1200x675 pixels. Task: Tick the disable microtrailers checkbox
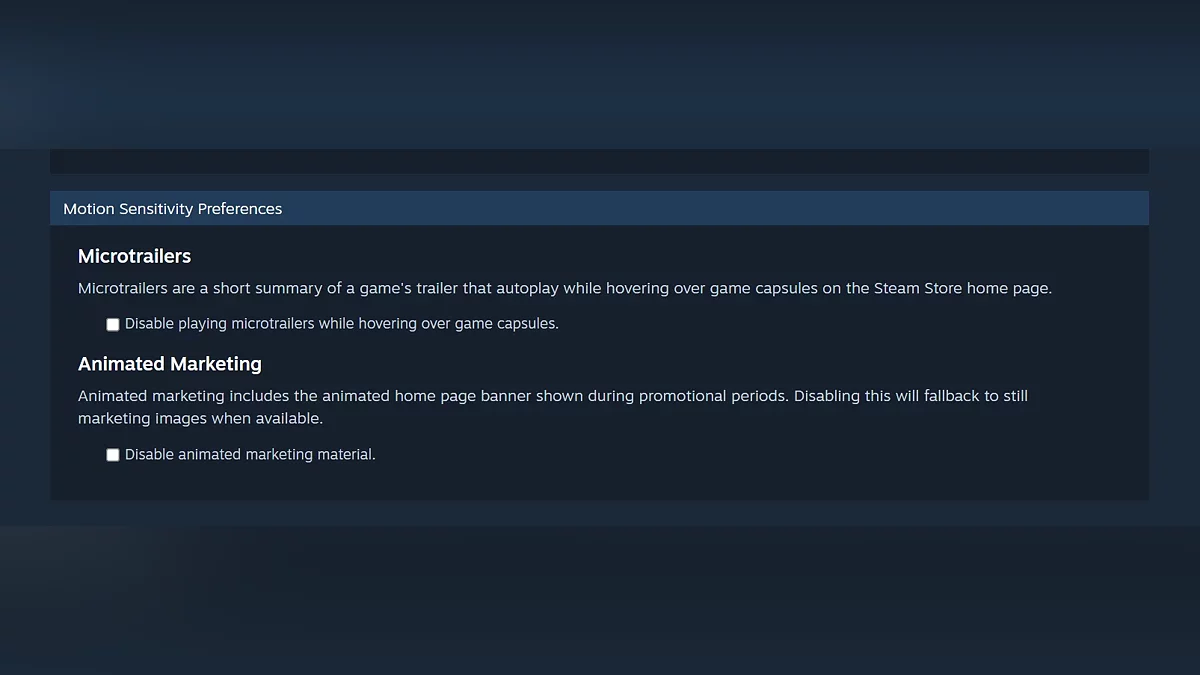(113, 325)
